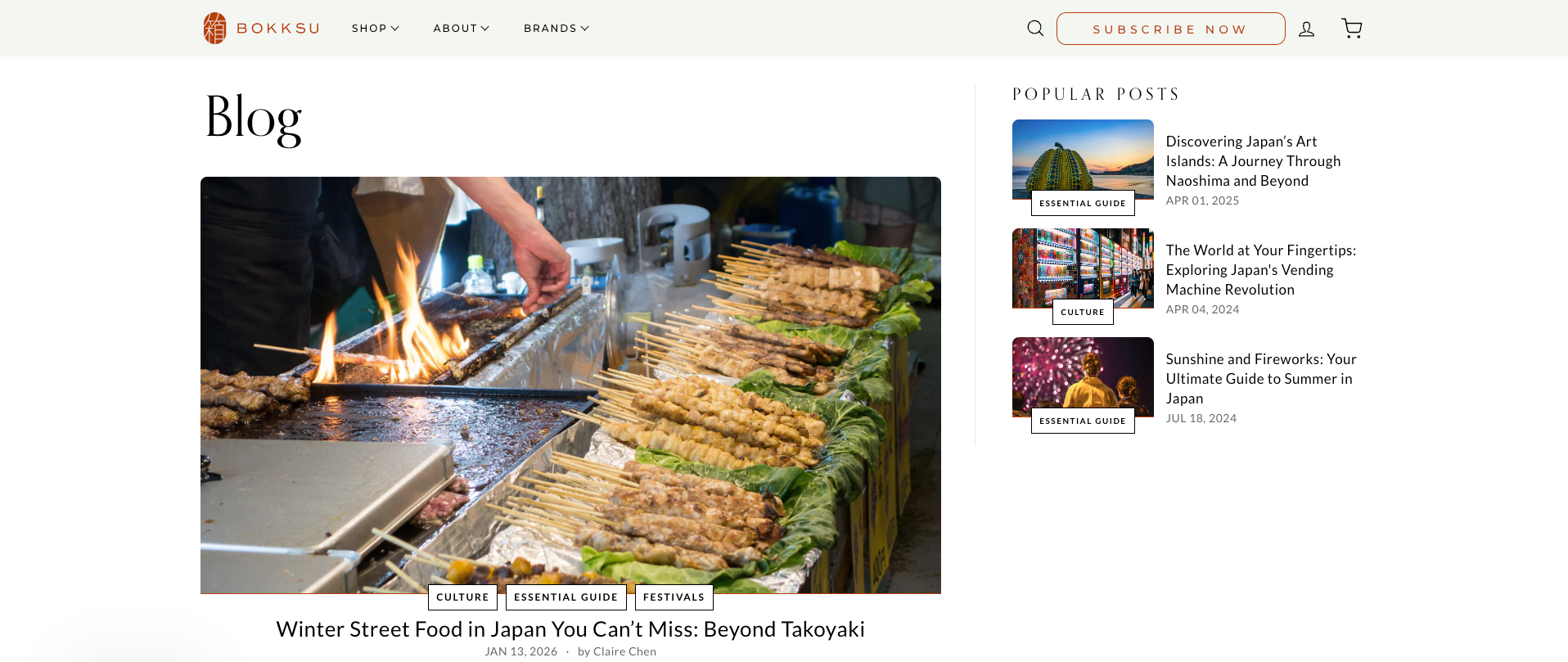Expand the About dropdown menu
Screen dimensions: 1568x662
(462, 29)
